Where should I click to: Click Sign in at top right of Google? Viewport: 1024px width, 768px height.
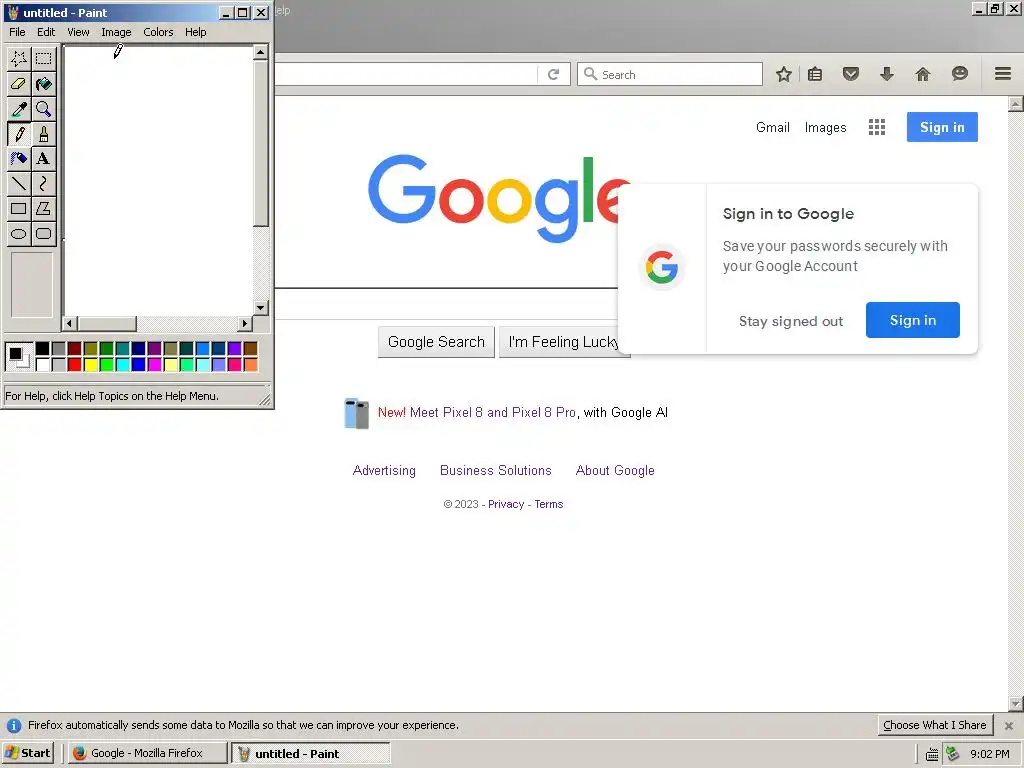click(942, 127)
